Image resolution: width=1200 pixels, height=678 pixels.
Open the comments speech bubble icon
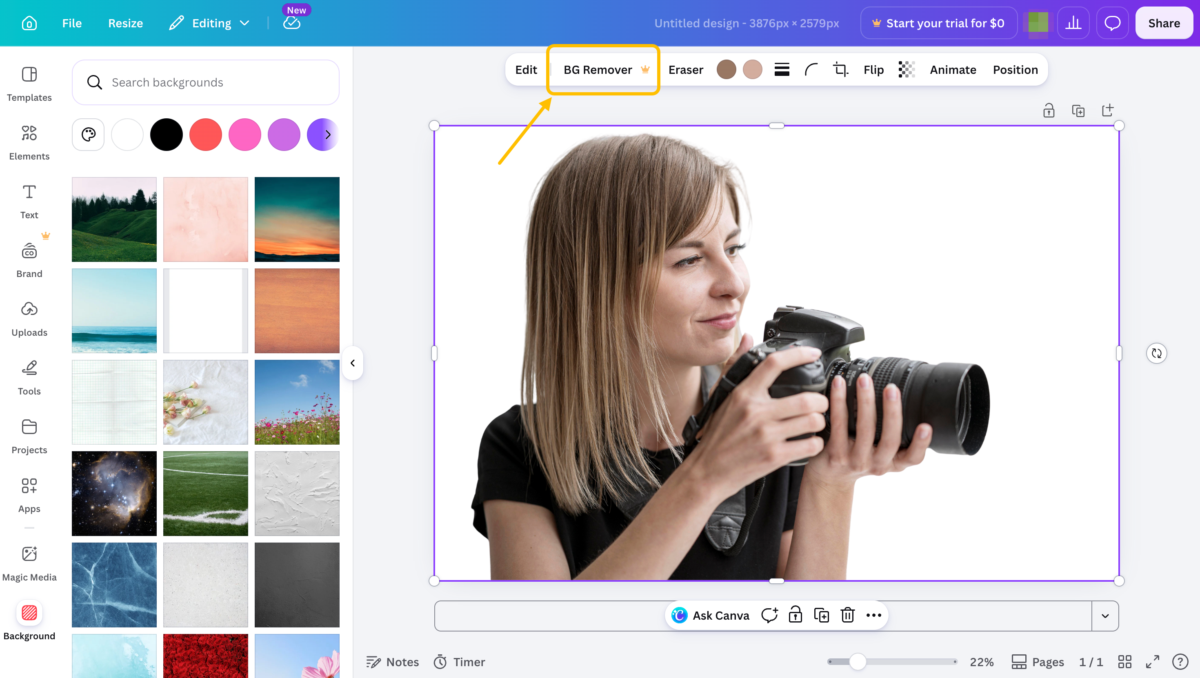tap(1111, 23)
